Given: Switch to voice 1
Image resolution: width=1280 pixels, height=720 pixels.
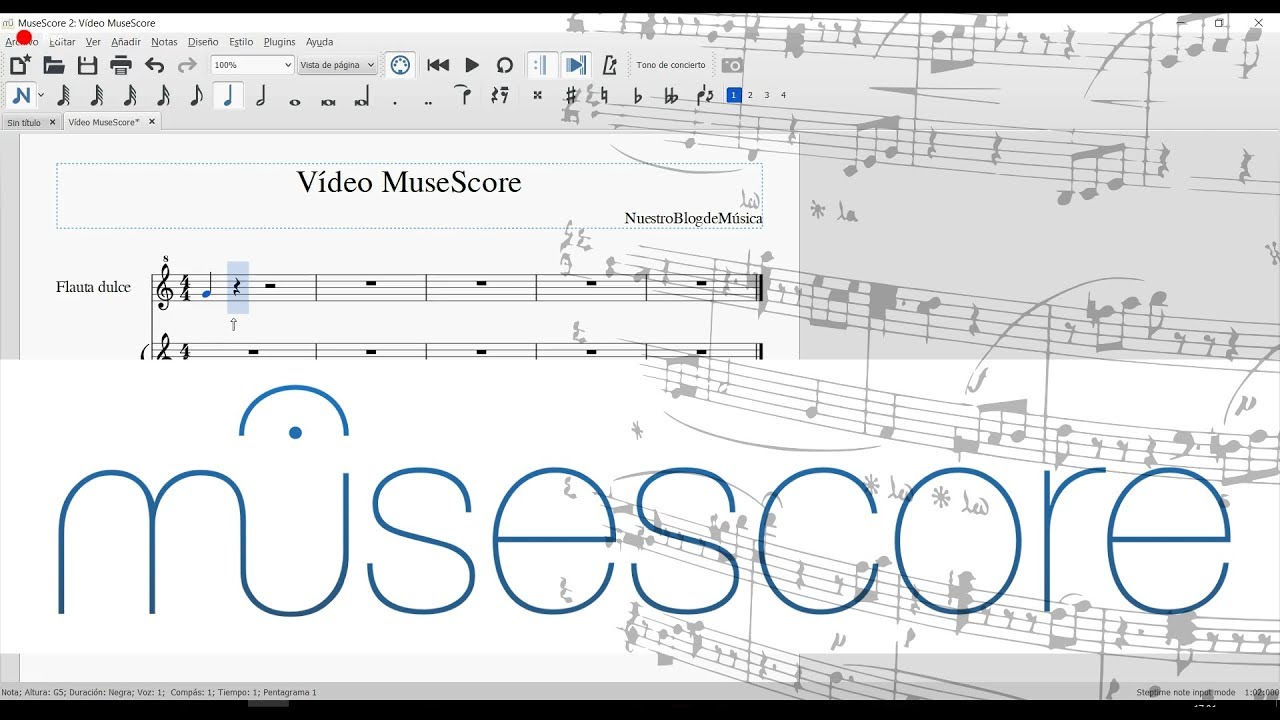Looking at the screenshot, I should tap(733, 95).
